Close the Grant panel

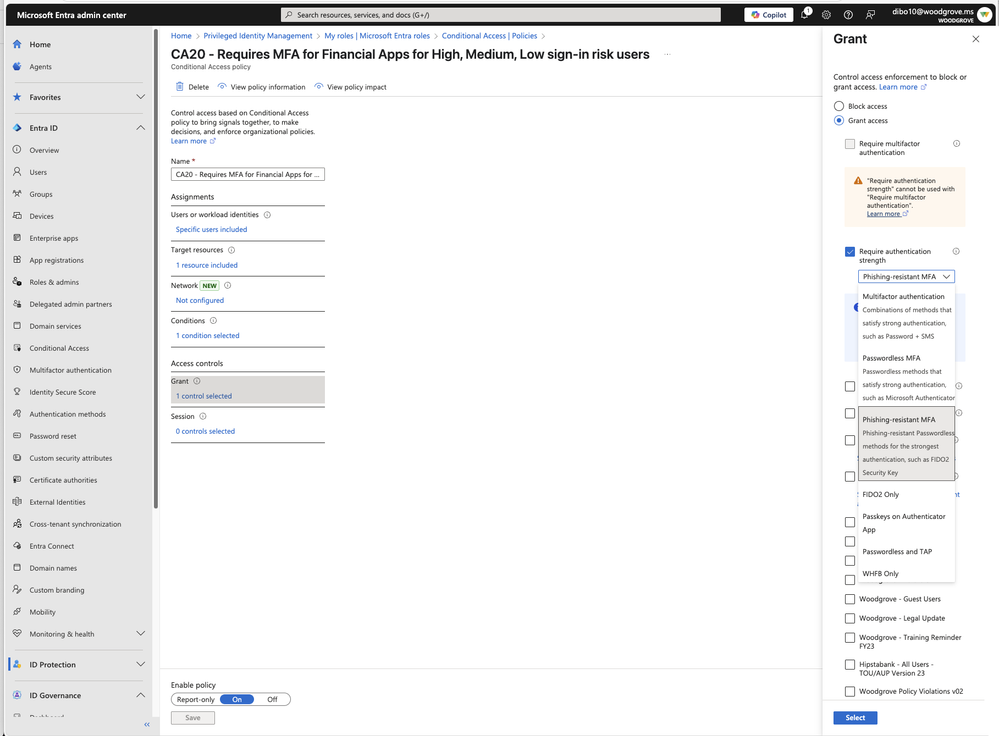(x=975, y=40)
